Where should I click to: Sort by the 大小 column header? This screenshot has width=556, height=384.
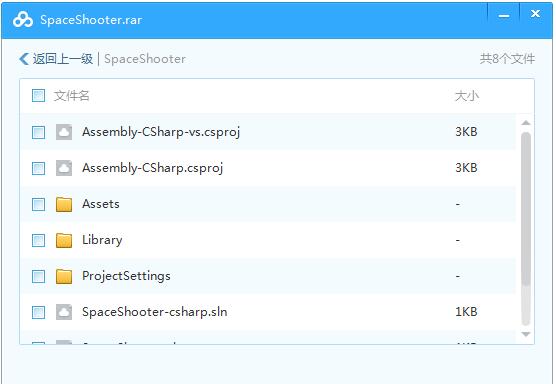[x=467, y=96]
